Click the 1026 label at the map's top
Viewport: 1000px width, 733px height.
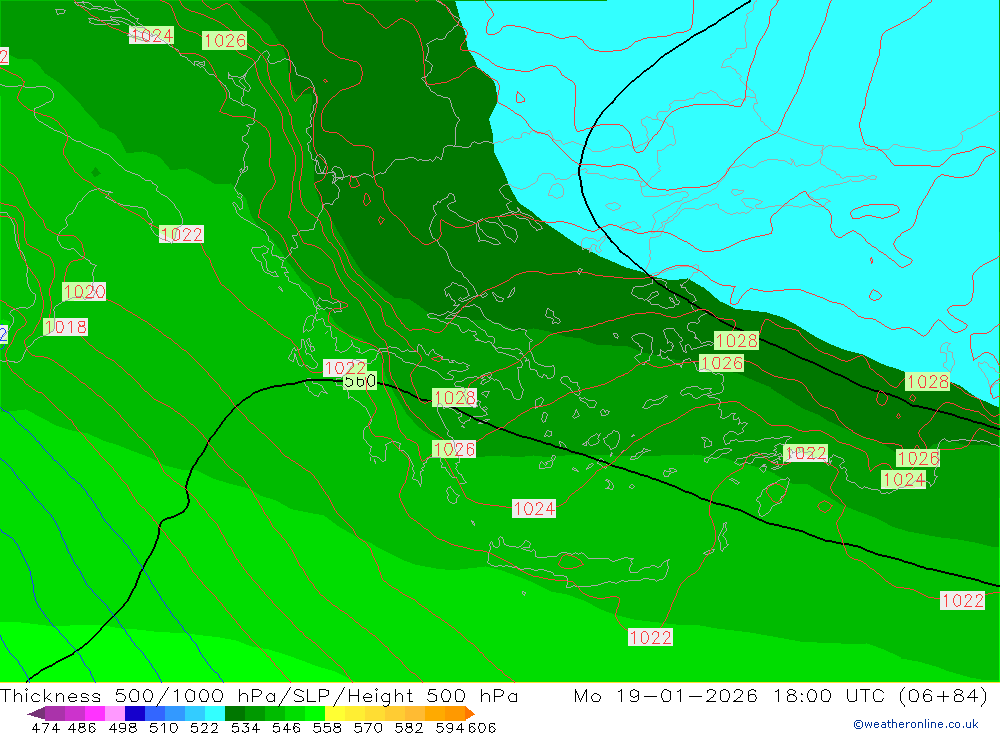224,40
